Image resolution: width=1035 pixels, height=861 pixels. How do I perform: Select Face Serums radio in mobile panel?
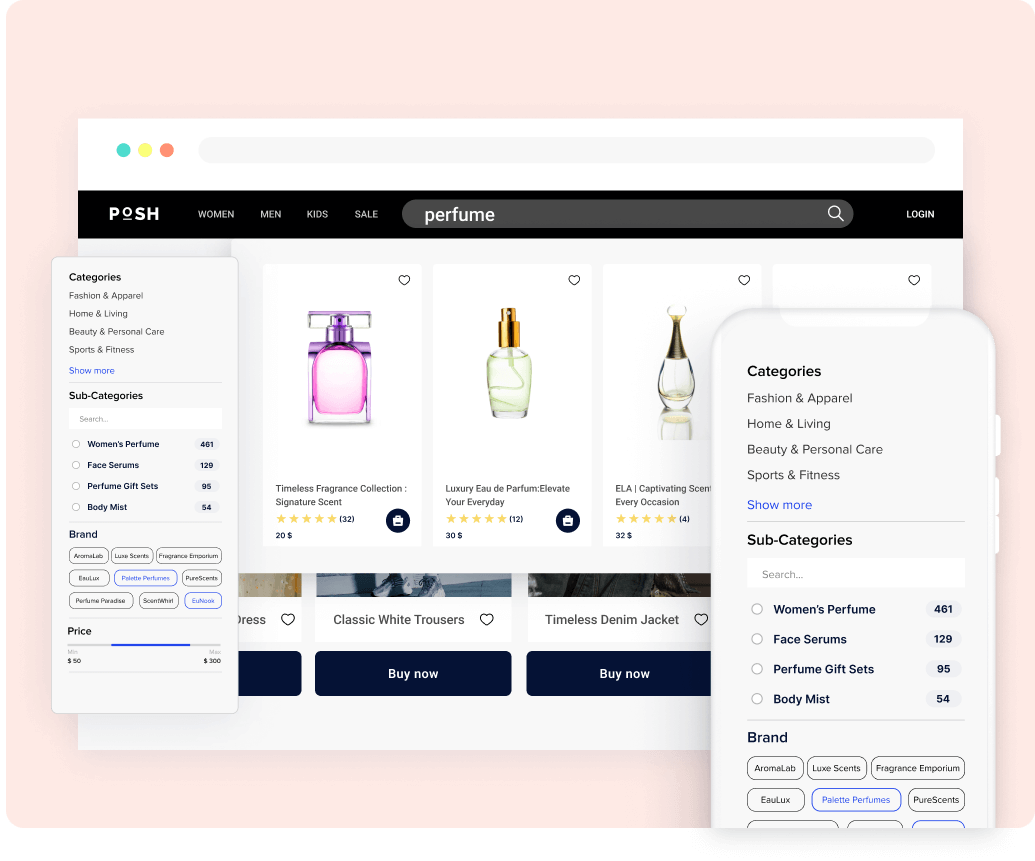click(757, 639)
